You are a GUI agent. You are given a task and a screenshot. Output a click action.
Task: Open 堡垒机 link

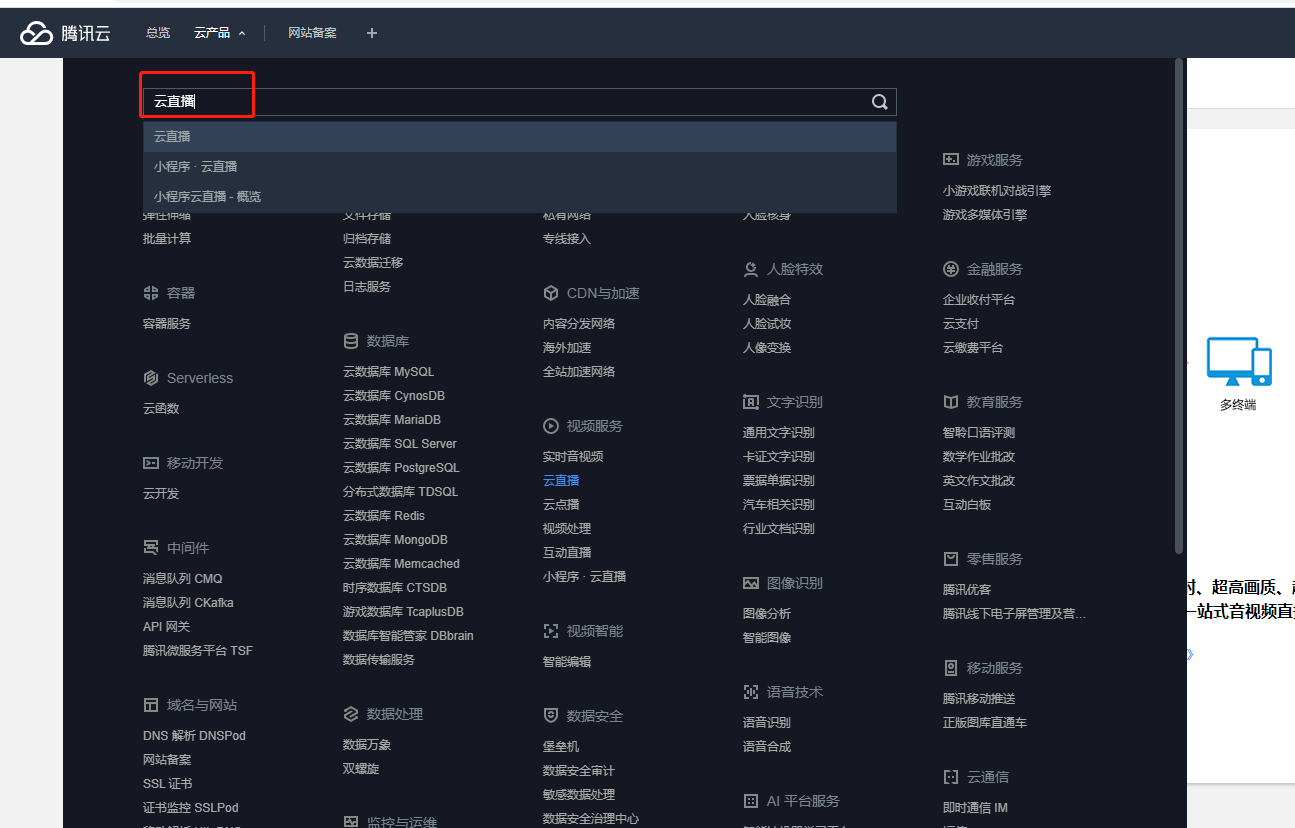(561, 747)
